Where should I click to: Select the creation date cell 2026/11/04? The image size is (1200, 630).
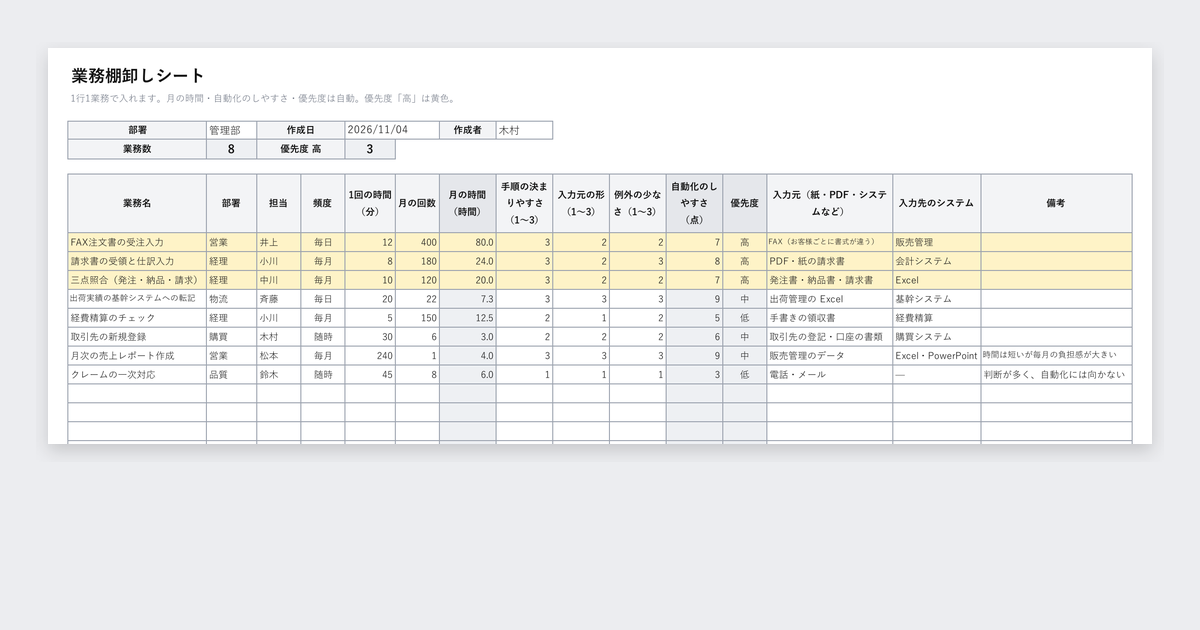tap(392, 130)
